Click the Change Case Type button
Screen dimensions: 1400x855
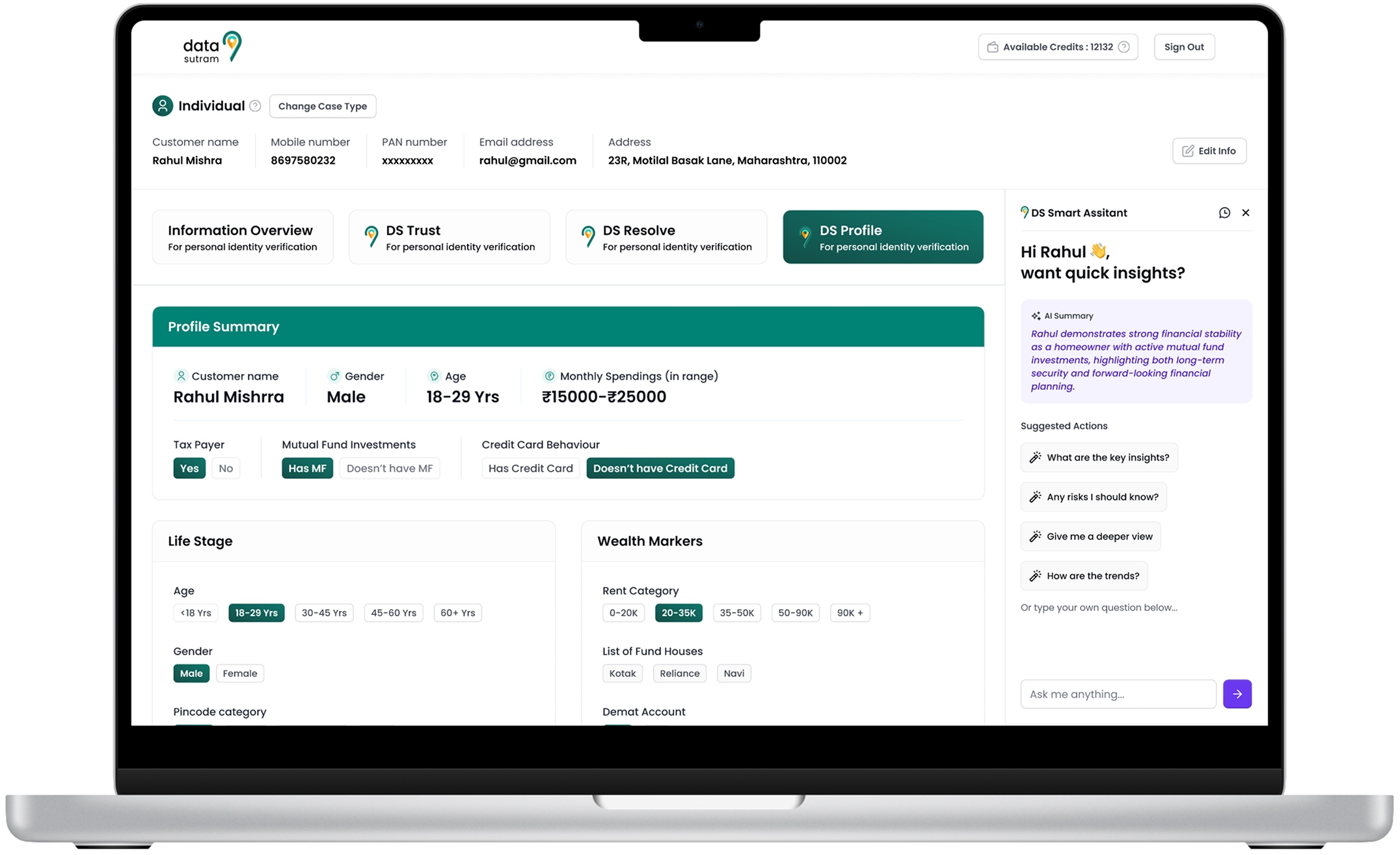click(323, 106)
